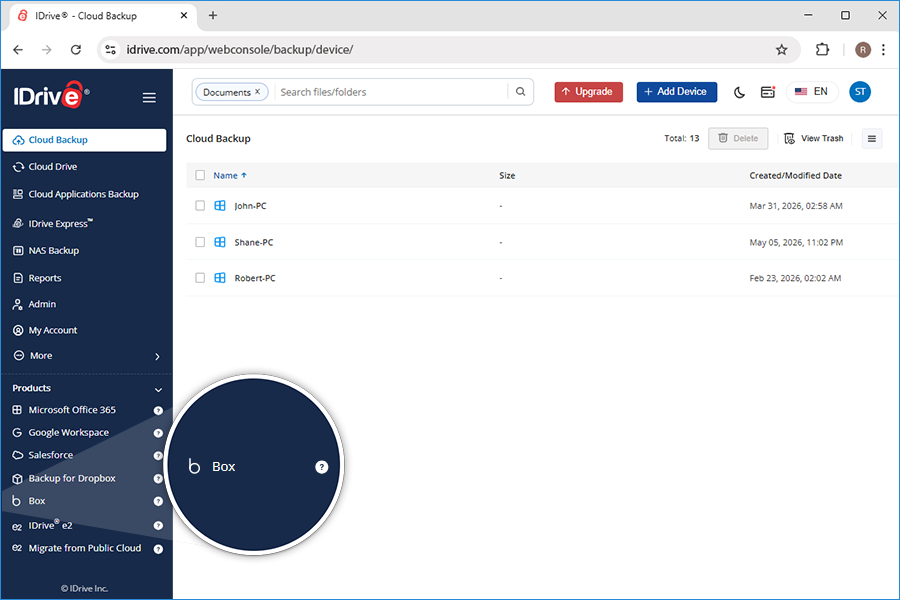The image size is (900, 600).
Task: Click Windows icon beside Shane-PC
Action: pos(220,242)
